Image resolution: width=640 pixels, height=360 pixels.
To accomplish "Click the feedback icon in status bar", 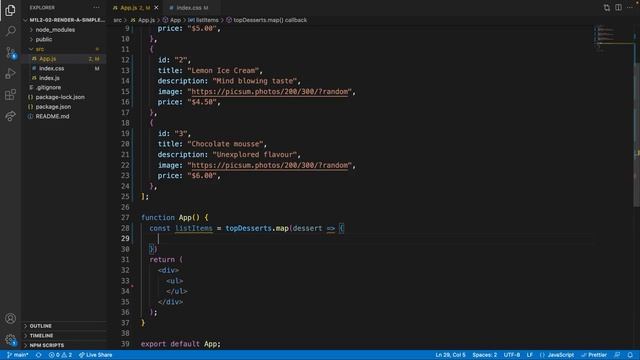I will tap(617, 355).
